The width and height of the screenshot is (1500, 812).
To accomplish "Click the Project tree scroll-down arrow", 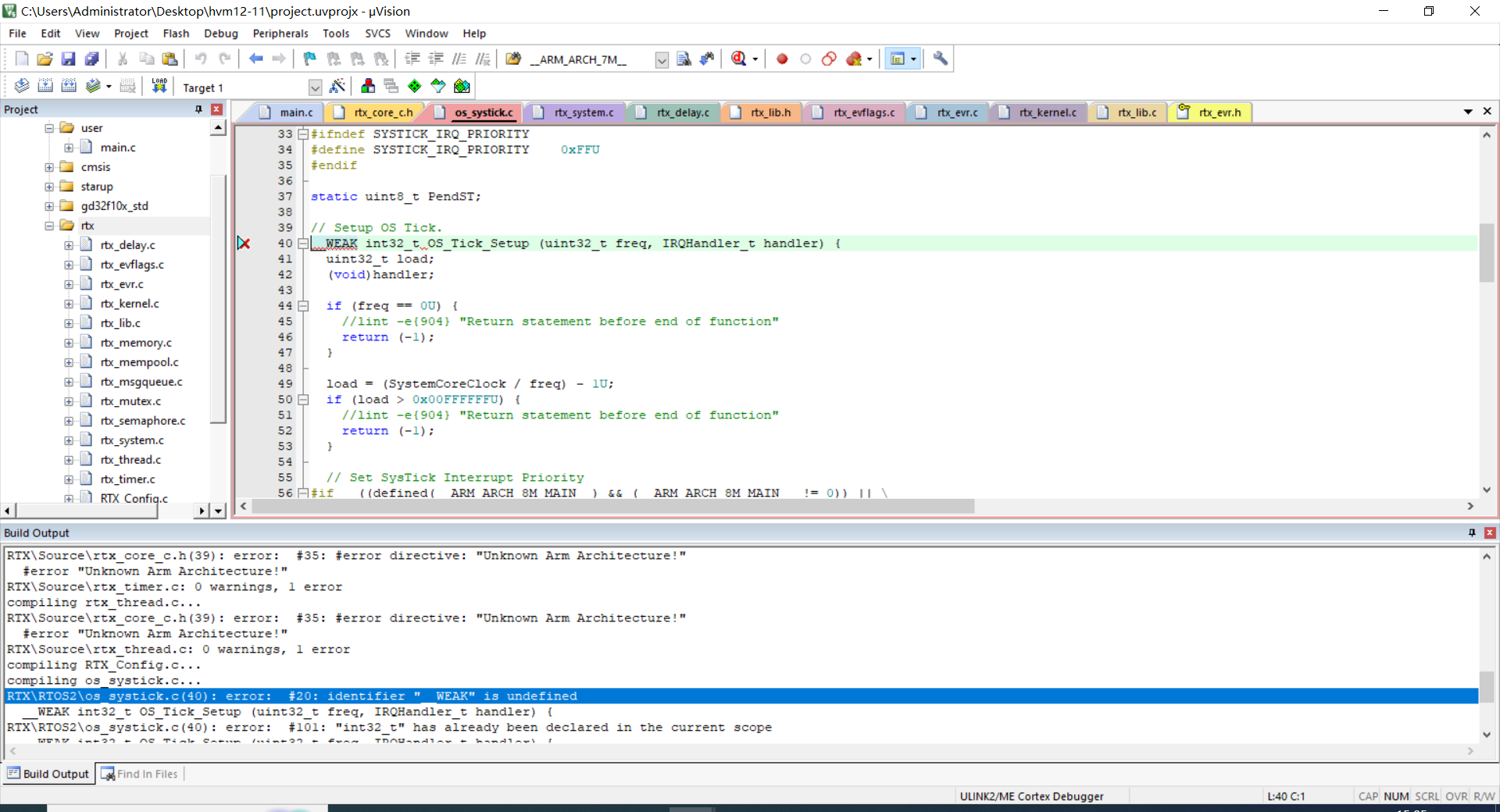I will click(219, 510).
